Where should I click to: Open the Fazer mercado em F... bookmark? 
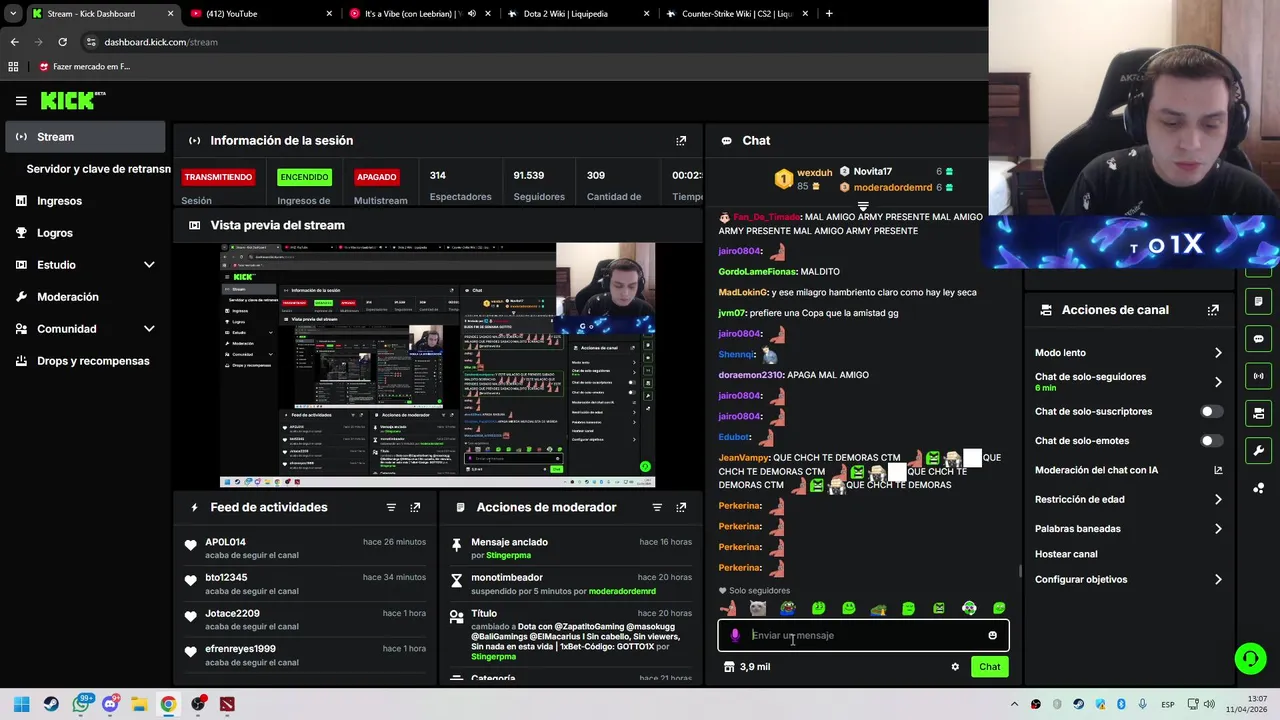click(x=84, y=67)
